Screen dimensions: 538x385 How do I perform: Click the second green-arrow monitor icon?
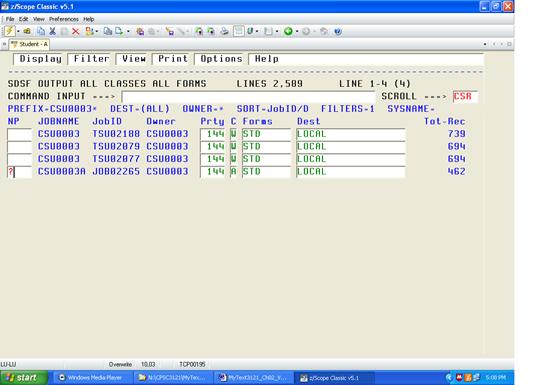[x=211, y=32]
